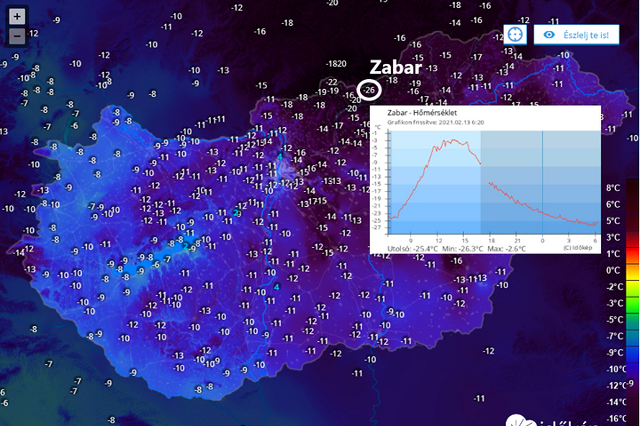Click the Időkép logo at bottom

(x=551, y=421)
